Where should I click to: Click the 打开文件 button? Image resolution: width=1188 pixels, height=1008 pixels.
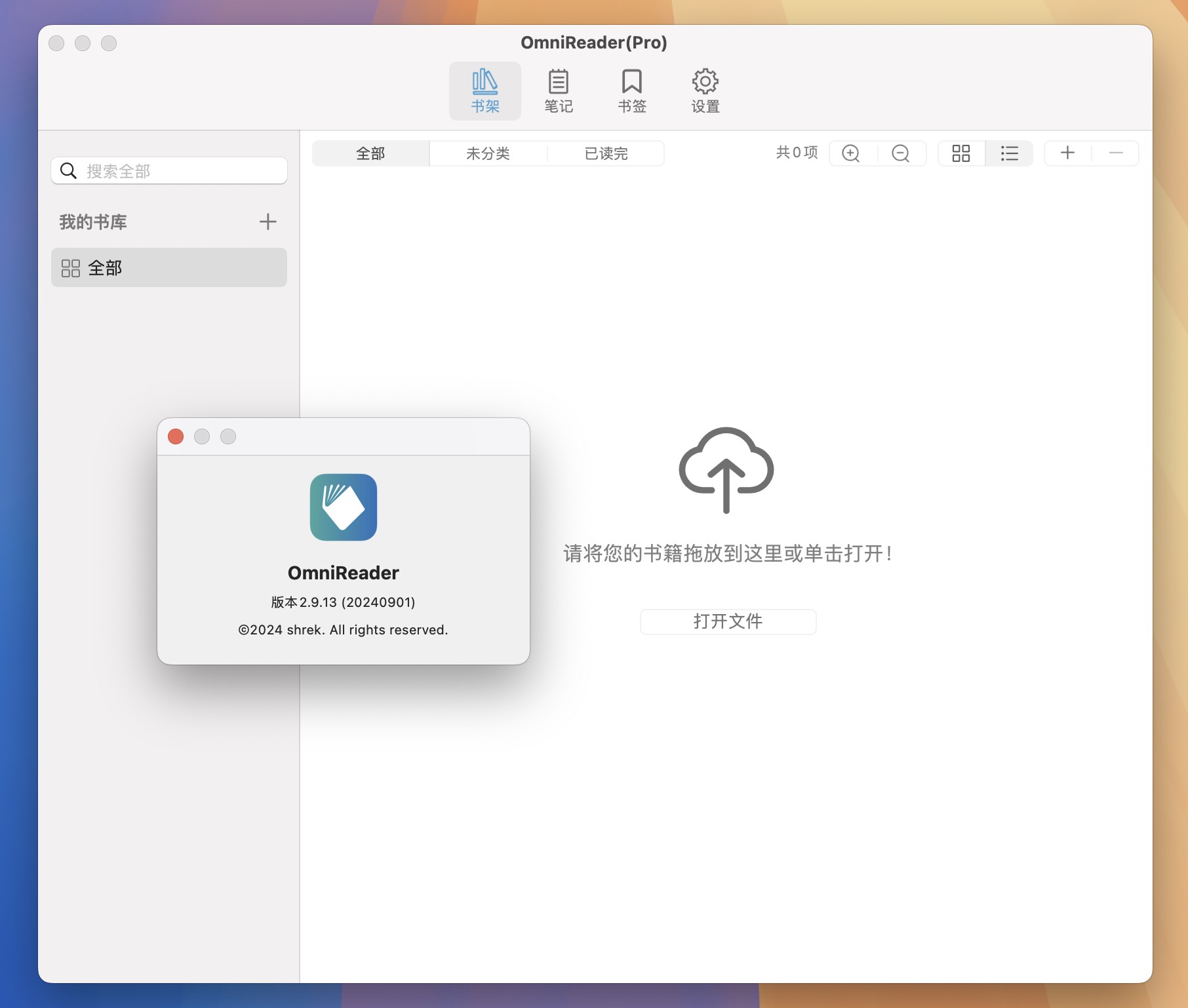(728, 621)
